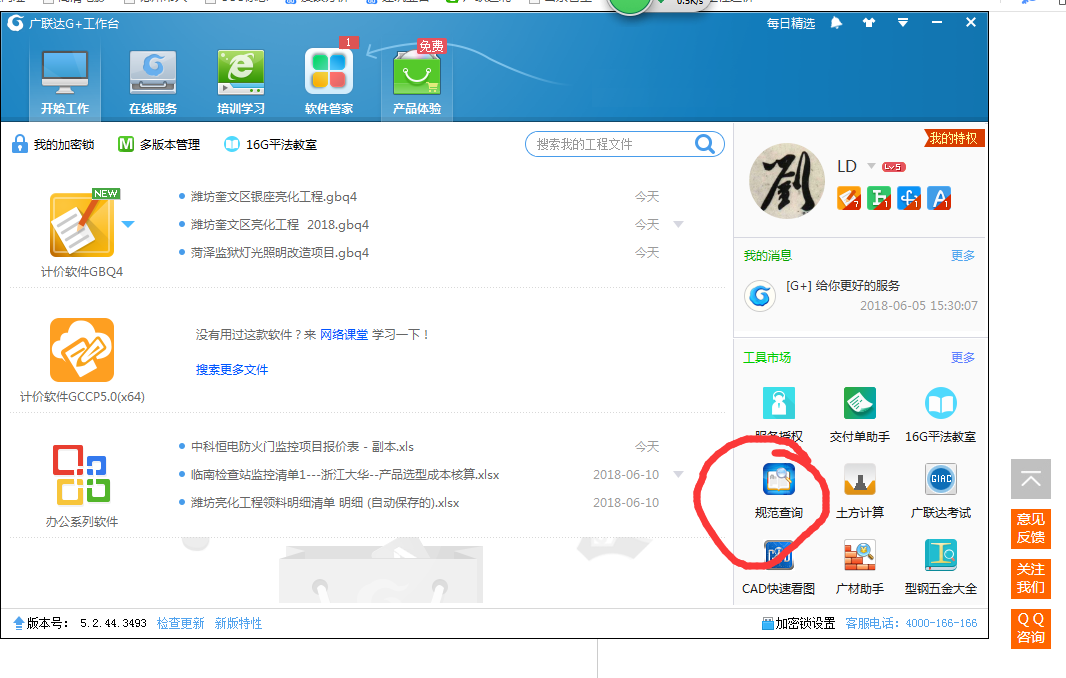Open the 产品体验 tab

click(x=417, y=82)
